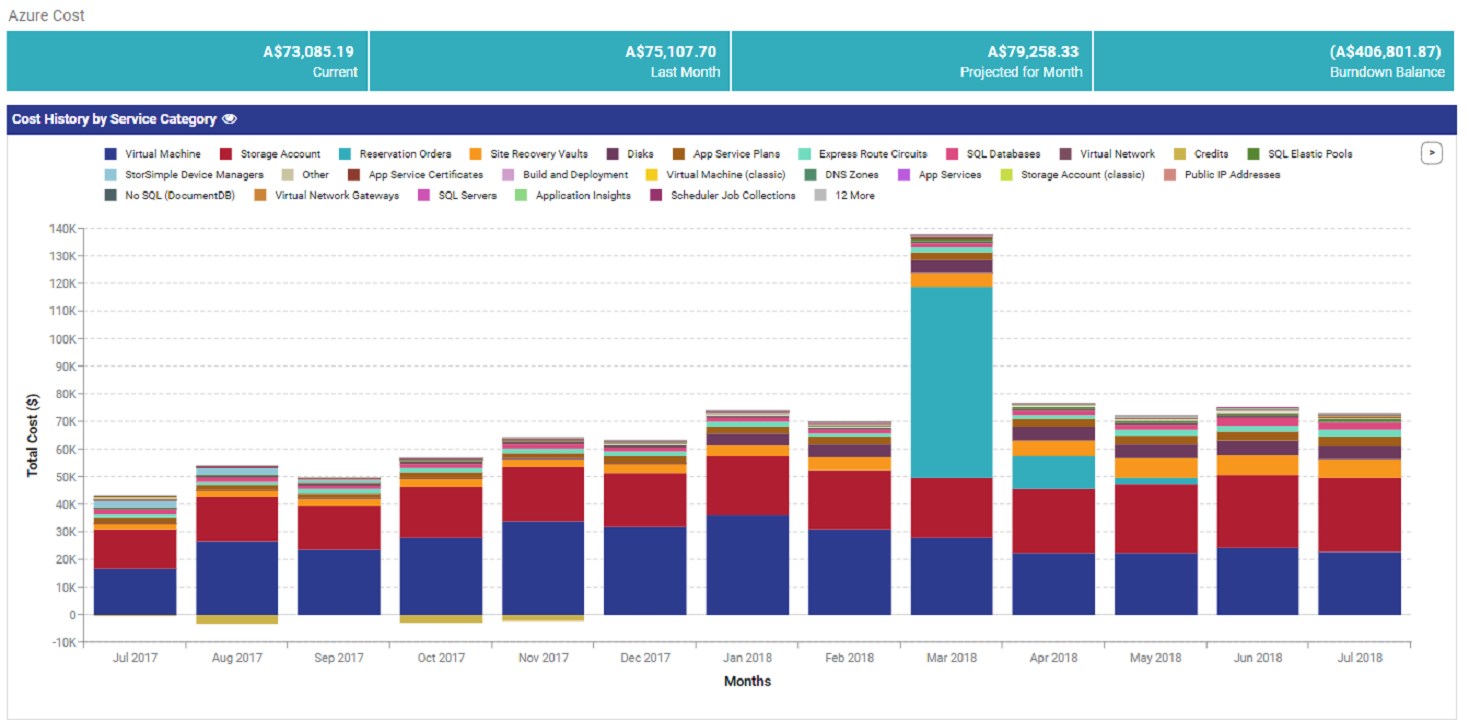Click the Dec 2017 axis label
1469x720 pixels.
pyautogui.click(x=644, y=658)
